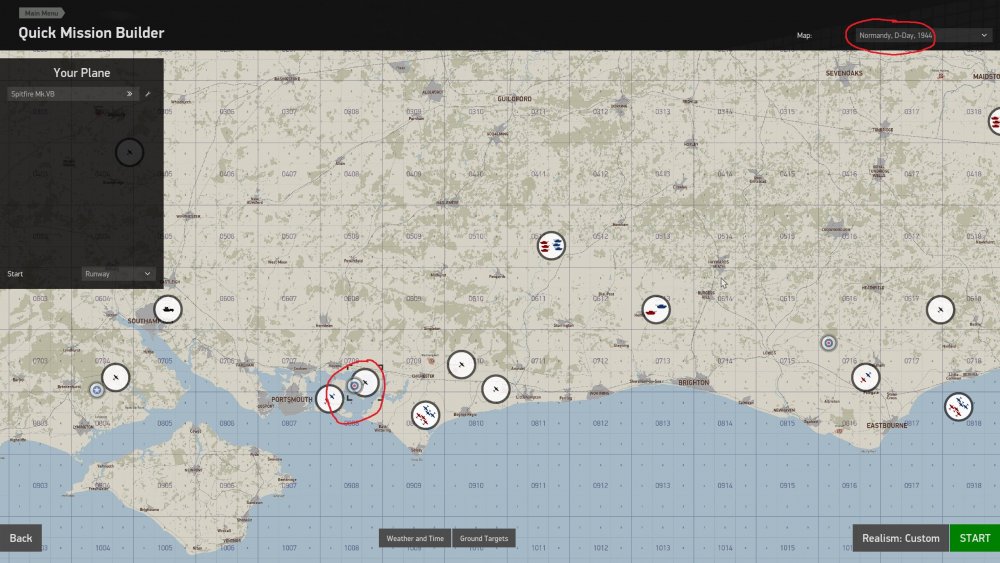Click the green START button
1000x563 pixels.
click(x=974, y=538)
